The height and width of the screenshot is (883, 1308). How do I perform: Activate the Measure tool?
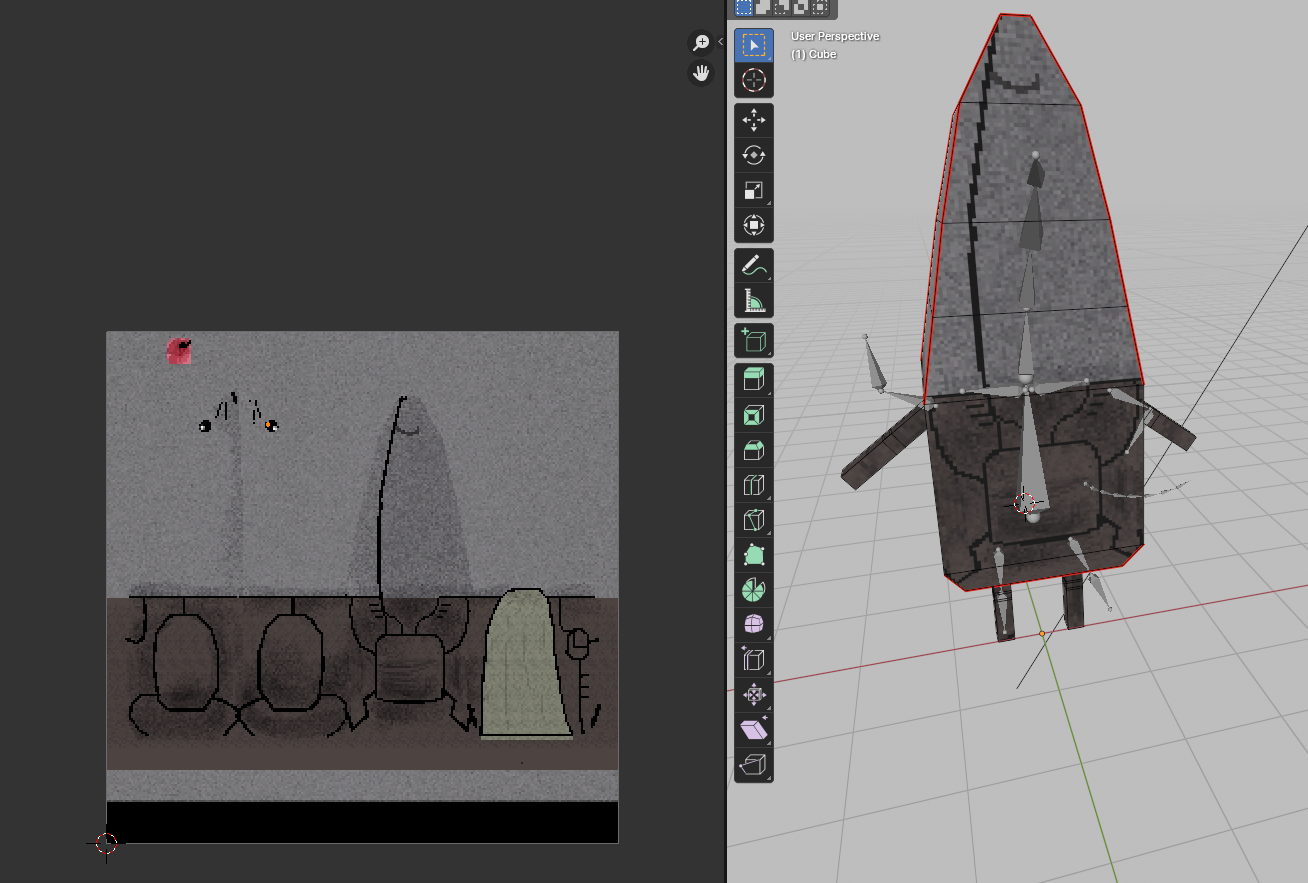click(x=754, y=300)
